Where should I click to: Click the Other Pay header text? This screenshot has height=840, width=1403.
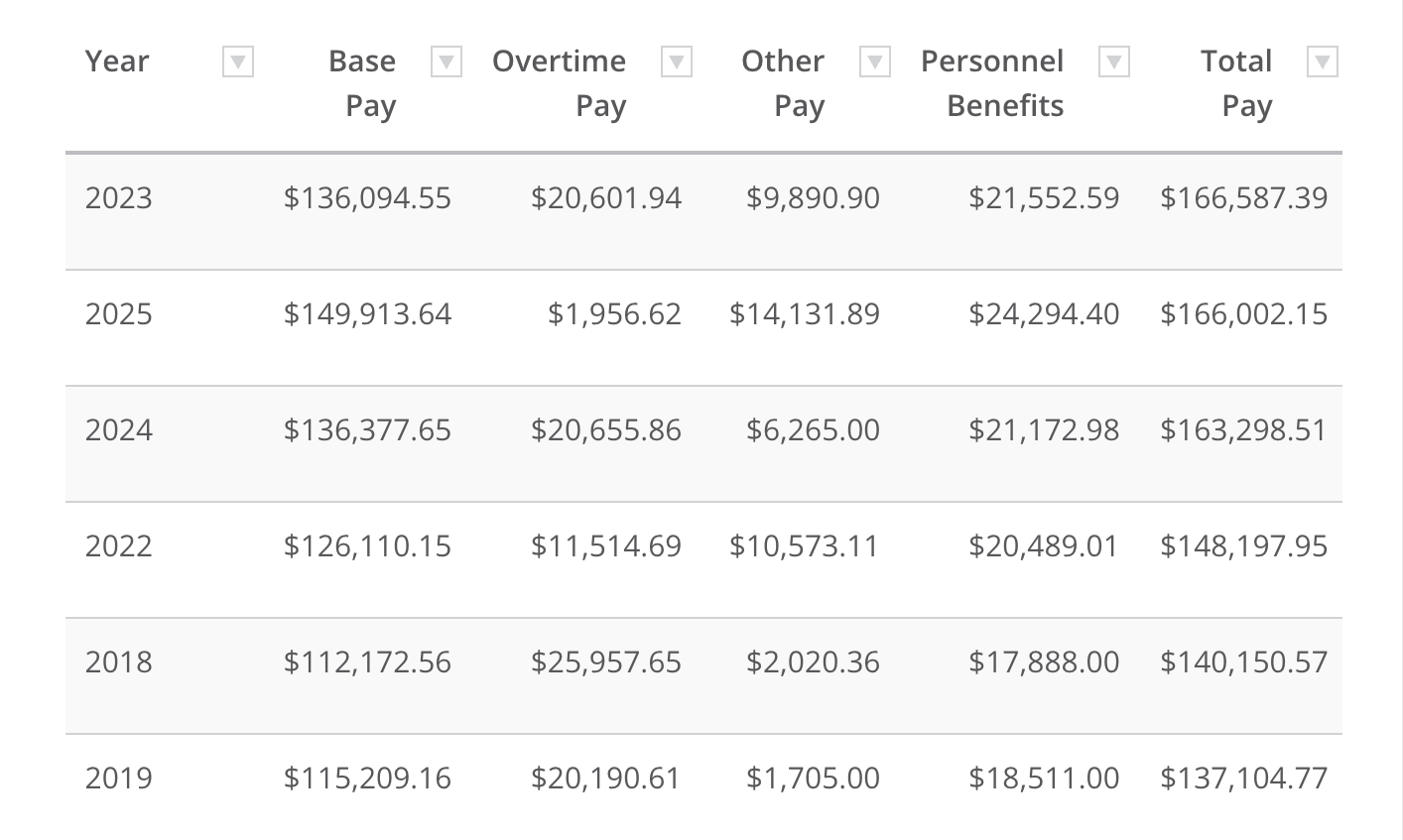784,83
